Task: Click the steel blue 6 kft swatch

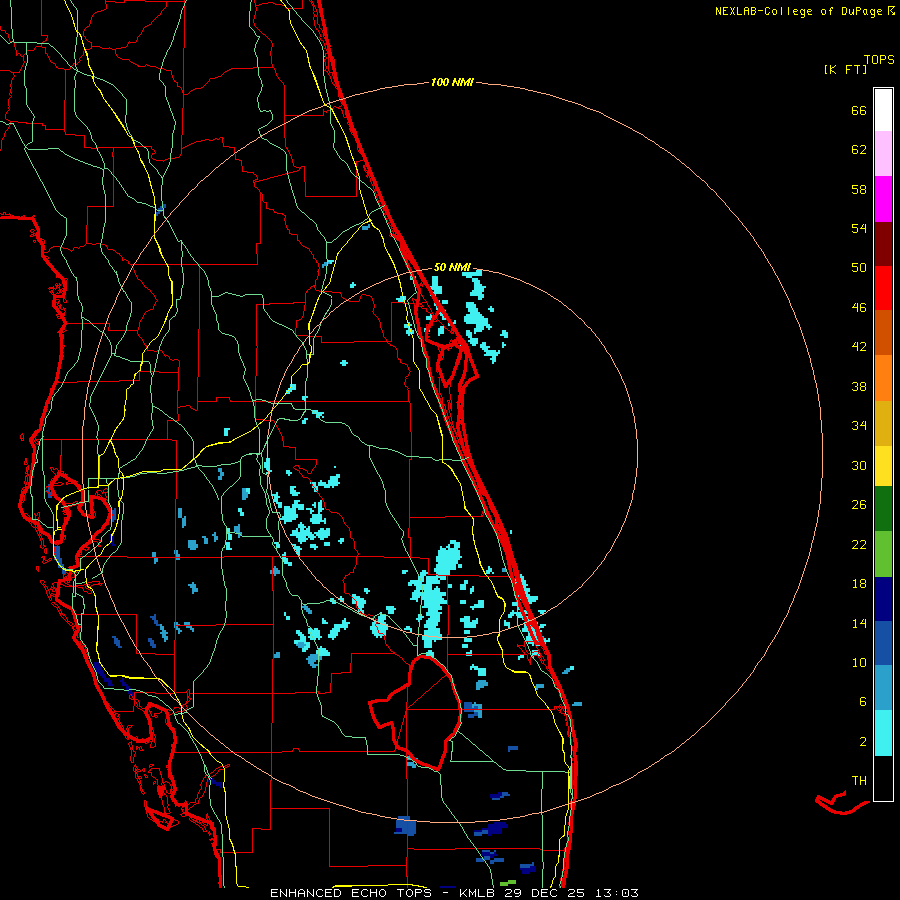Action: tap(883, 688)
